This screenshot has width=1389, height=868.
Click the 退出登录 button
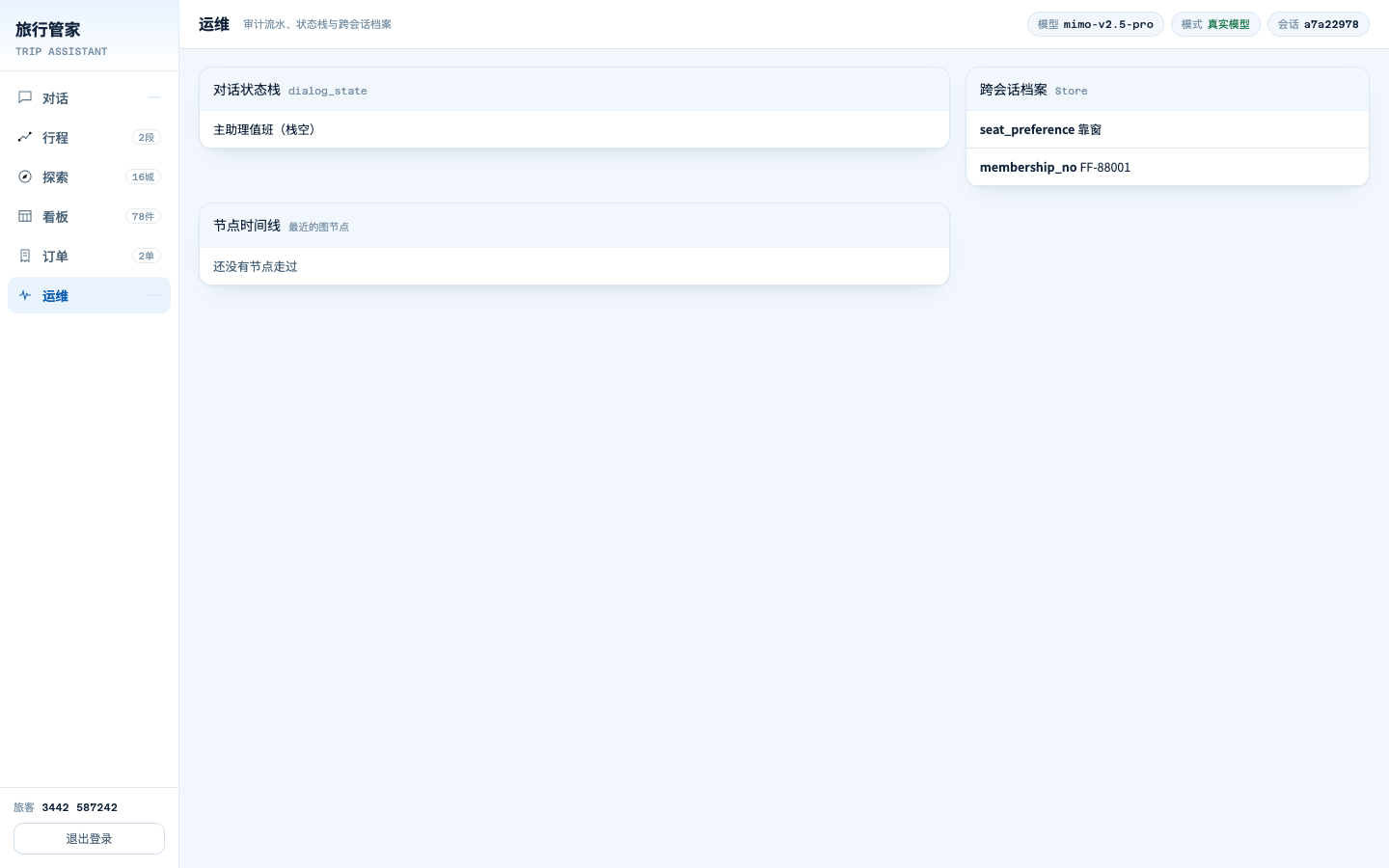coord(89,838)
